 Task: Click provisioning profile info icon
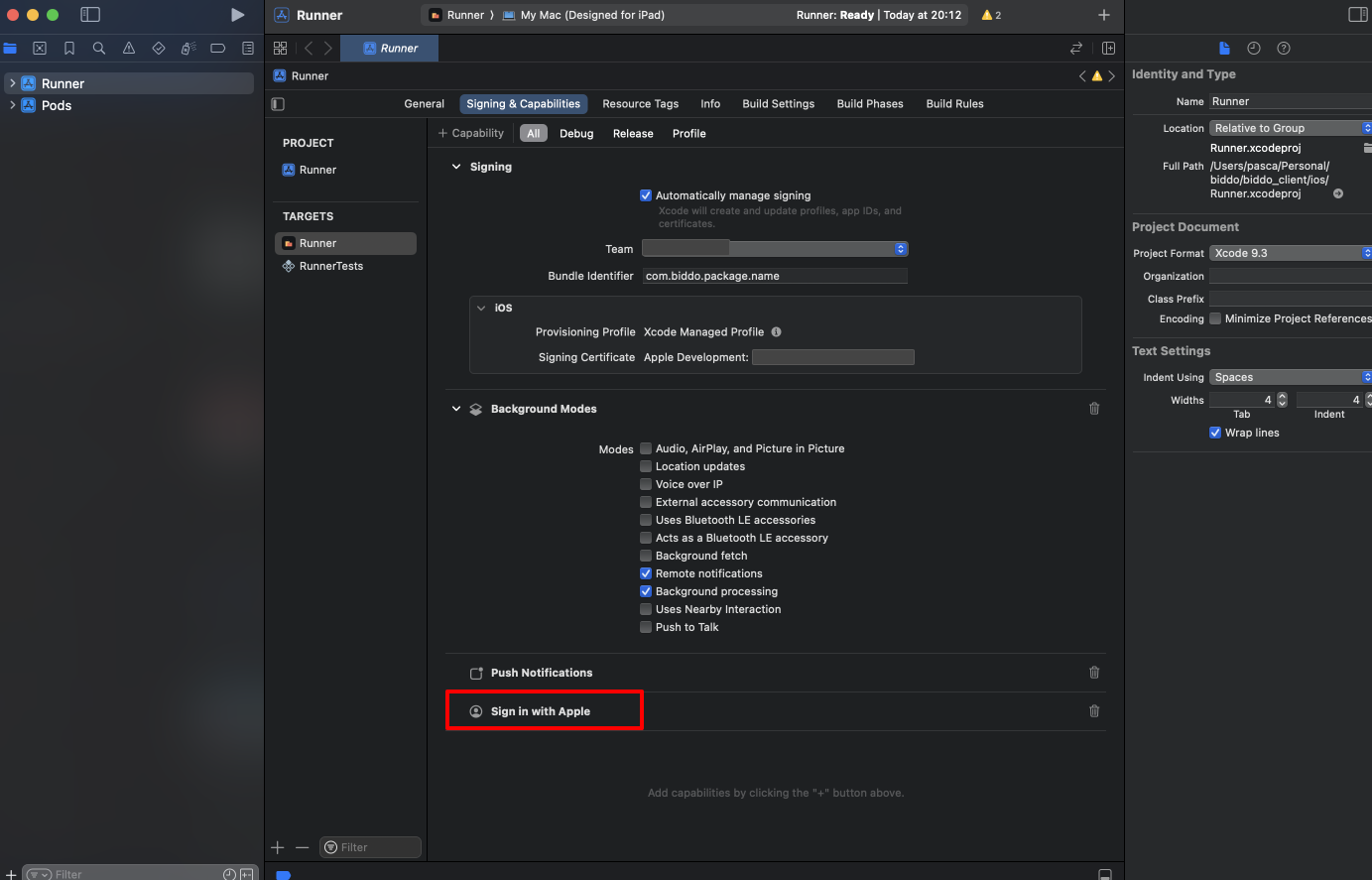point(777,332)
